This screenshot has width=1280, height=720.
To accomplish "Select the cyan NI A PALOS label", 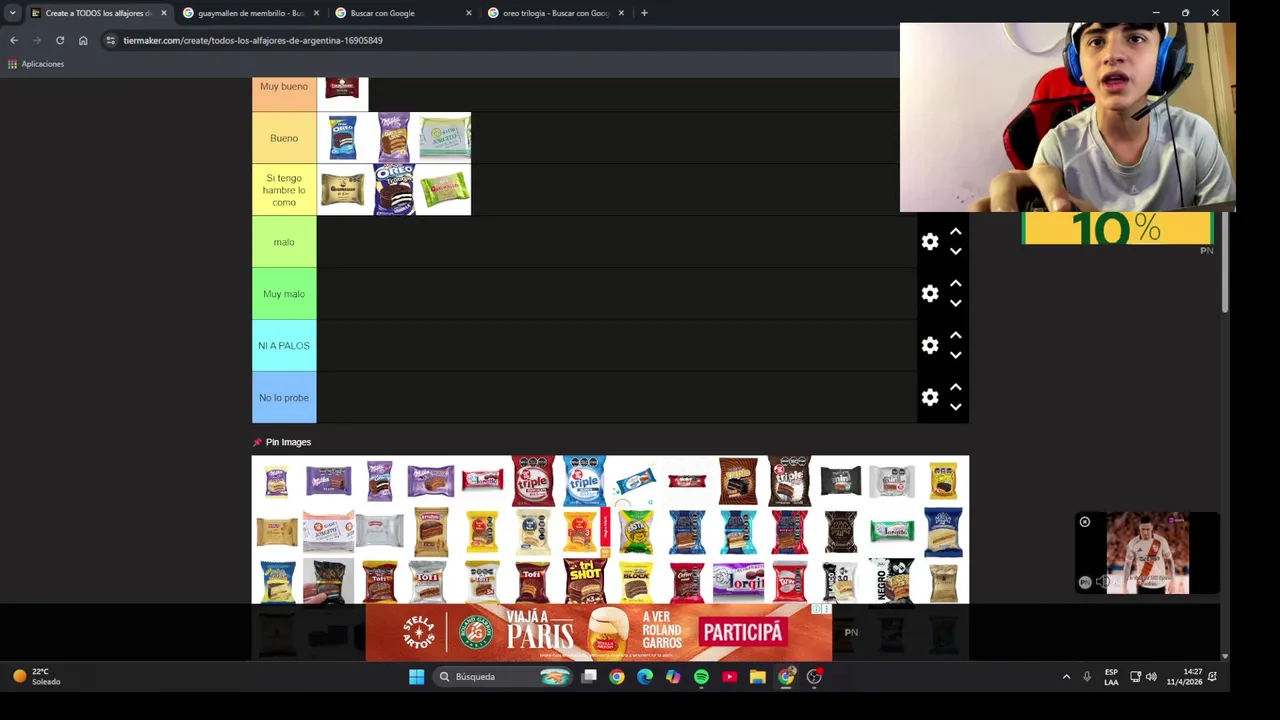I will (284, 346).
